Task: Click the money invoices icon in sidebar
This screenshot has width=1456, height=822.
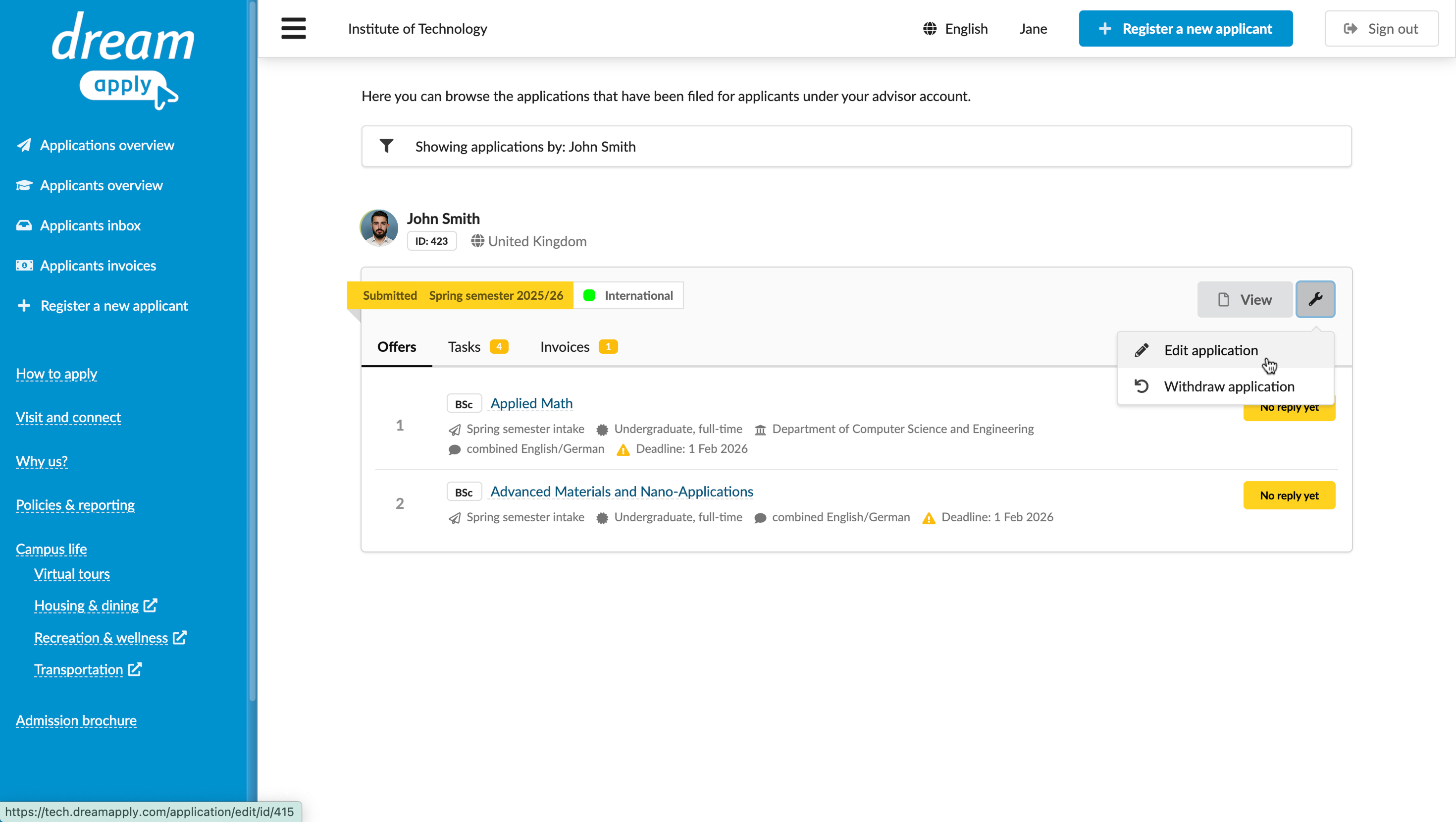Action: (24, 266)
